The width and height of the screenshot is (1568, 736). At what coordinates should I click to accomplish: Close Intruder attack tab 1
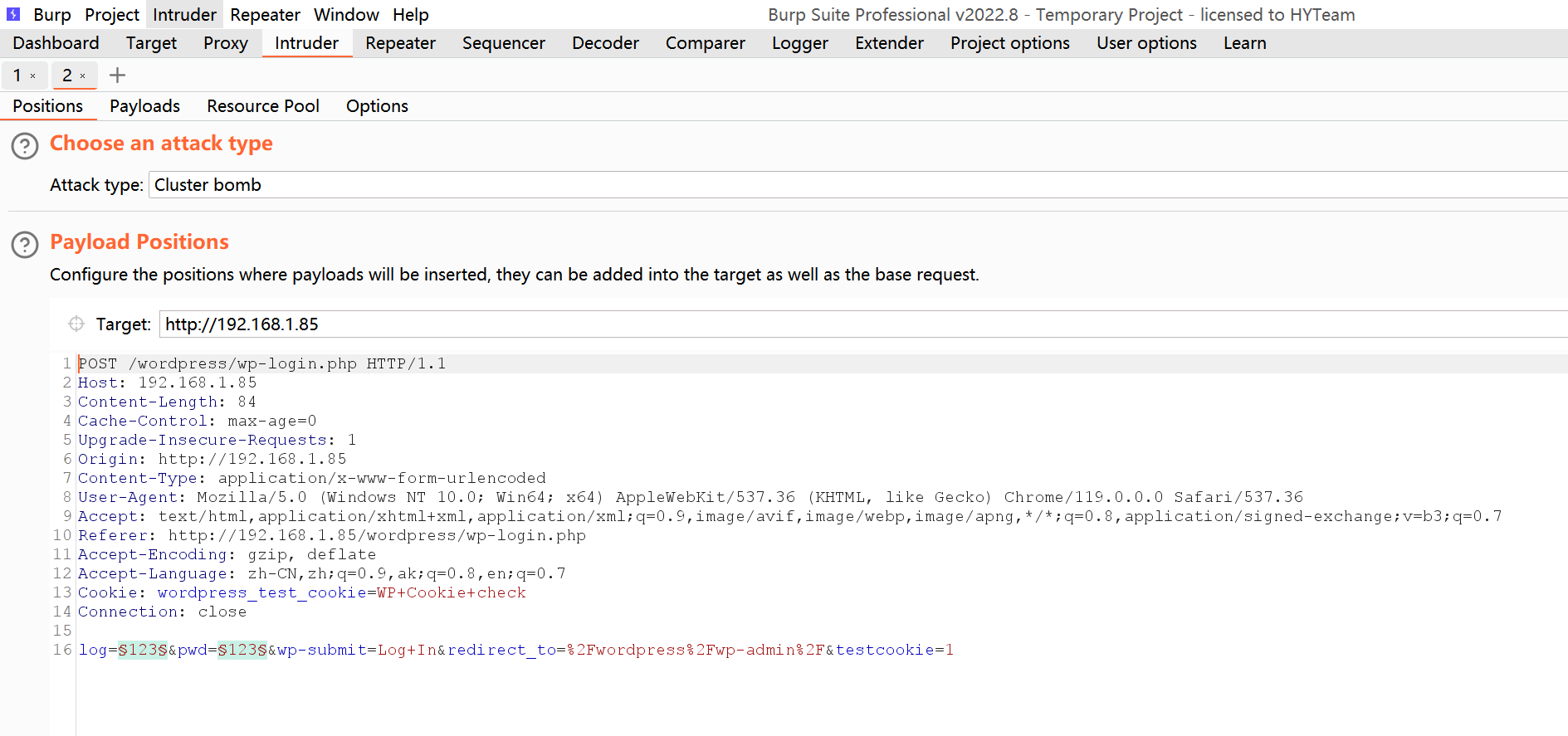point(33,76)
